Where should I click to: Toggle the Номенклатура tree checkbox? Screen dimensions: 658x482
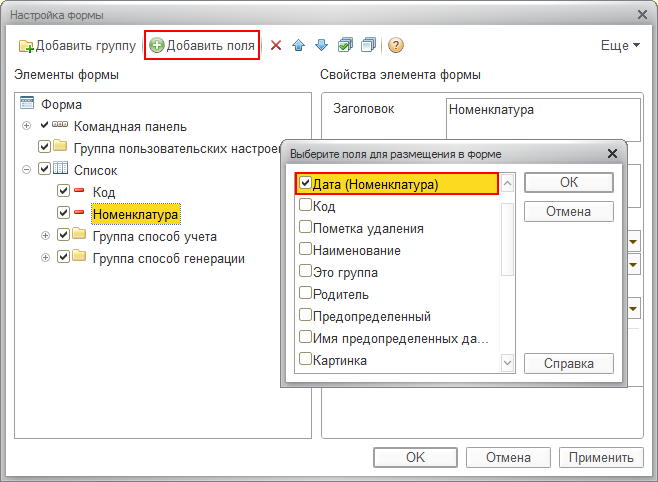click(x=63, y=213)
